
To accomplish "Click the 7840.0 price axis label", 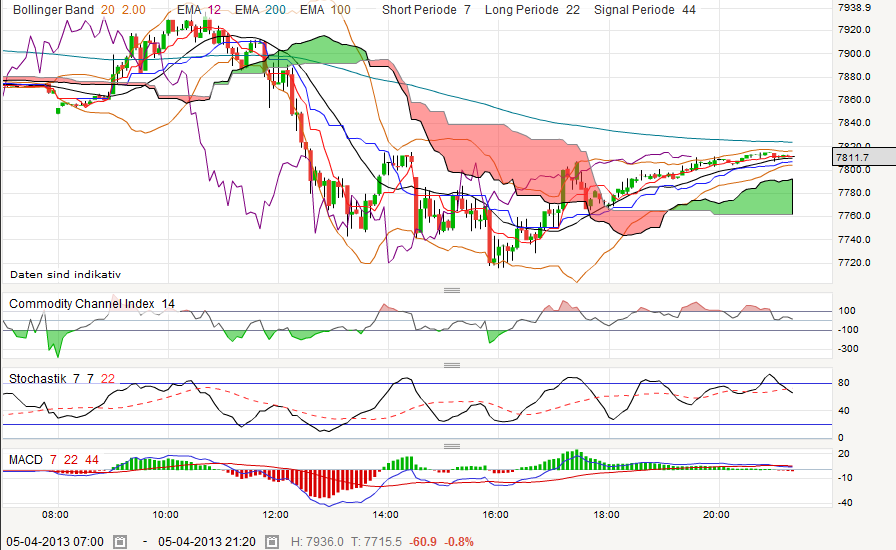I will (x=854, y=123).
